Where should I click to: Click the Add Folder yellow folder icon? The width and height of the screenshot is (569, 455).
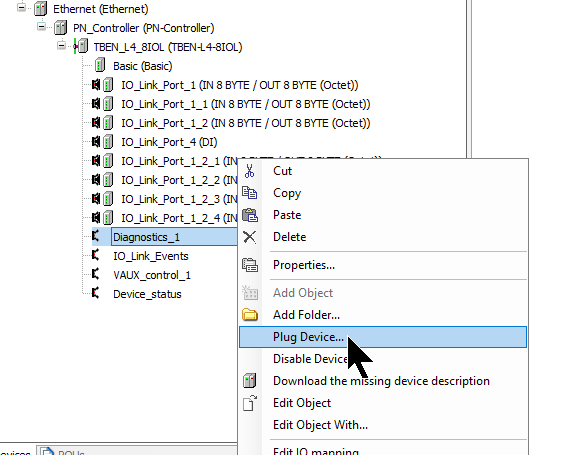coord(250,315)
